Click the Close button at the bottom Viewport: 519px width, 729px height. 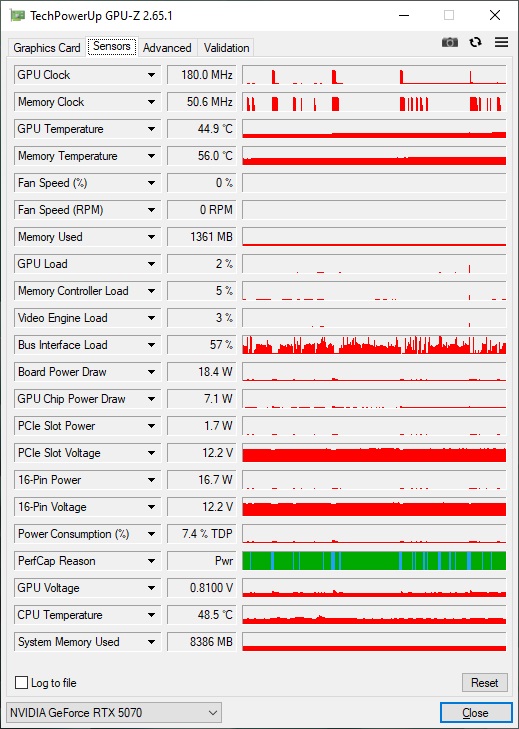[475, 713]
